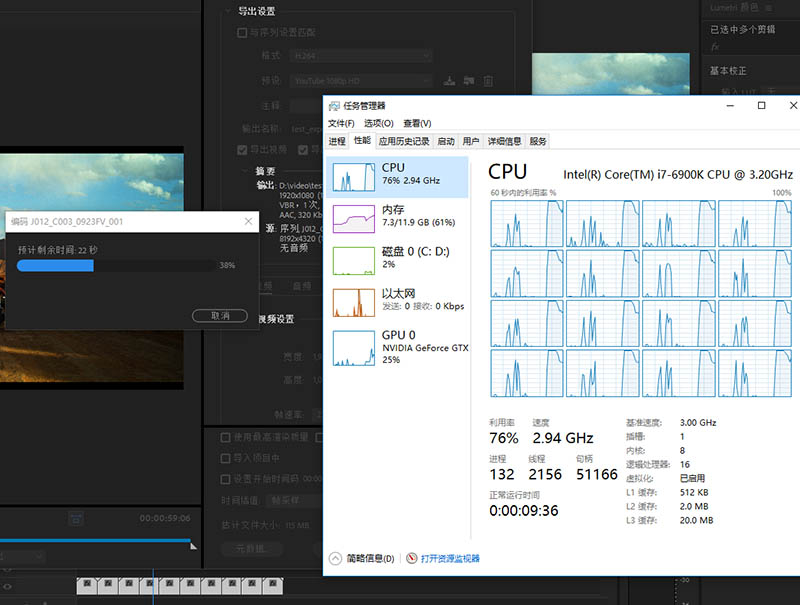Click the icon left of timecode 00:00:59:06

(x=76, y=519)
